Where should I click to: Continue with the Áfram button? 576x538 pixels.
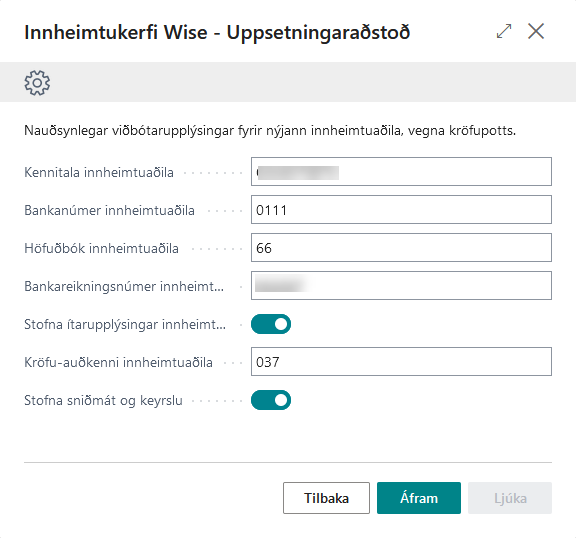419,498
